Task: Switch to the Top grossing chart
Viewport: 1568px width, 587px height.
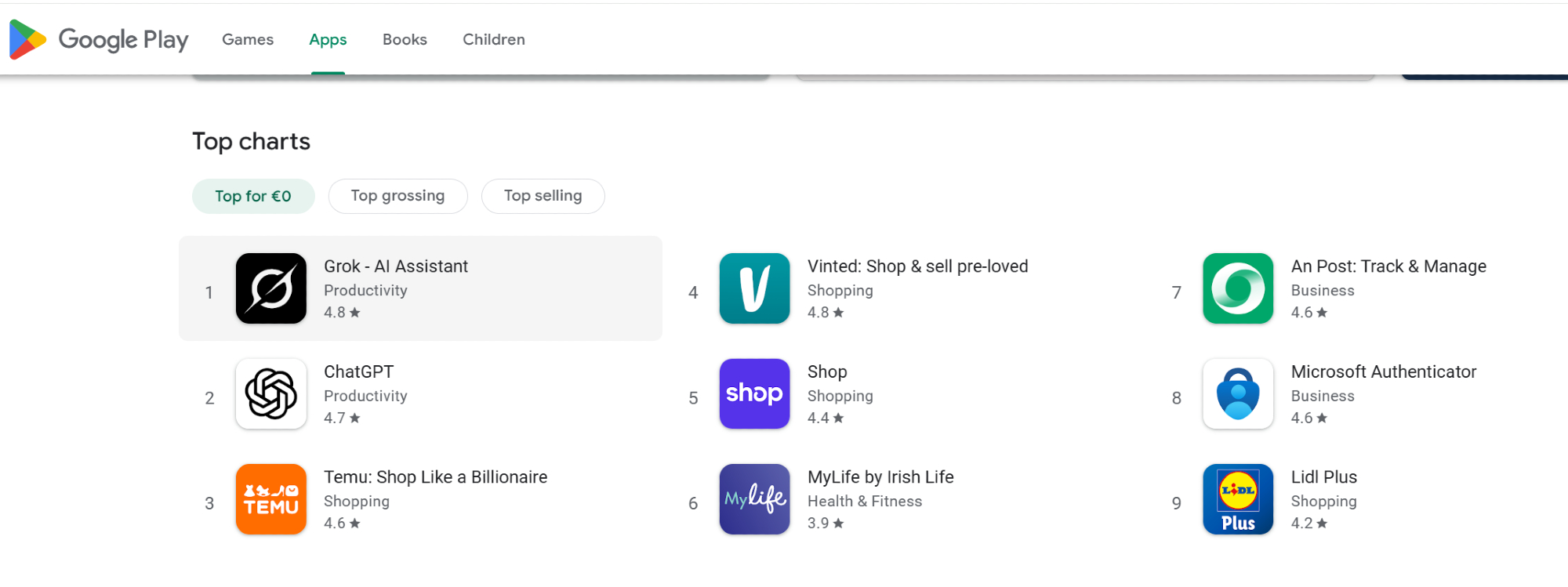Action: click(x=397, y=196)
